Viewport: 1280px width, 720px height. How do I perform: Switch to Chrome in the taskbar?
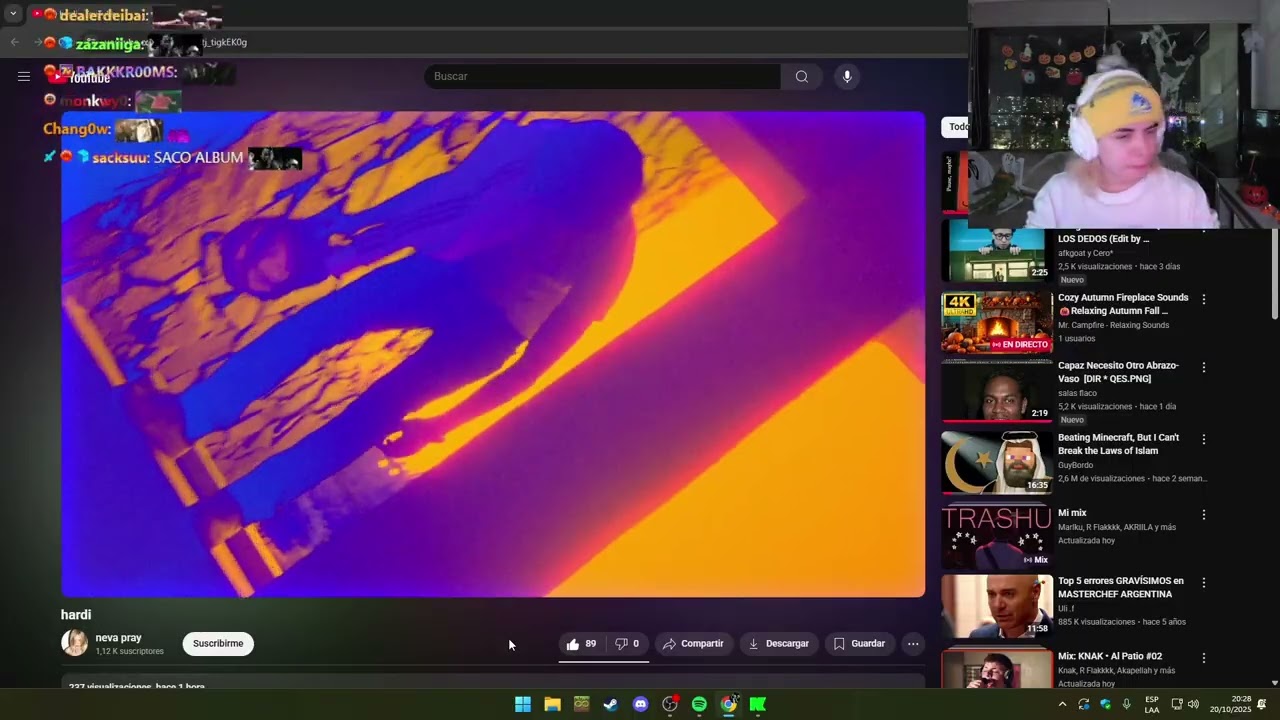point(729,704)
